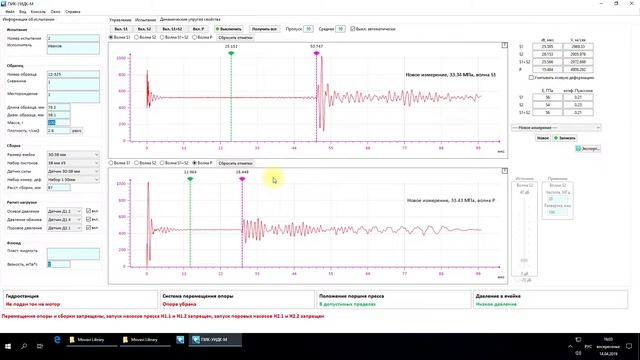The width and height of the screenshot is (640, 360).
Task: Click the Длина образца field
Action: (58, 107)
